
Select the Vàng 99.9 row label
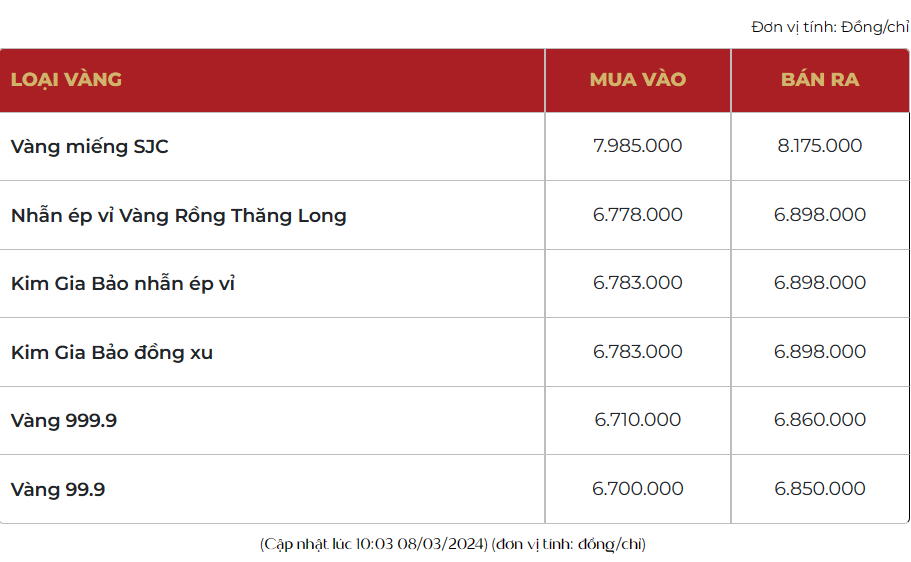click(x=58, y=490)
